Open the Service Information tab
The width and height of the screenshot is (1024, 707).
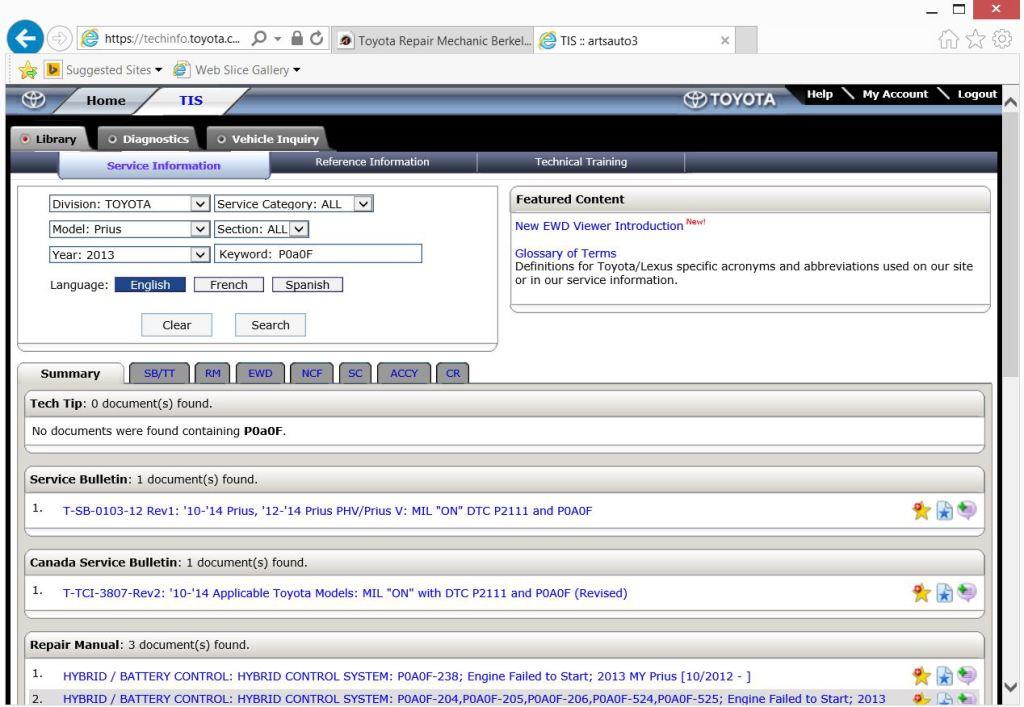point(164,166)
